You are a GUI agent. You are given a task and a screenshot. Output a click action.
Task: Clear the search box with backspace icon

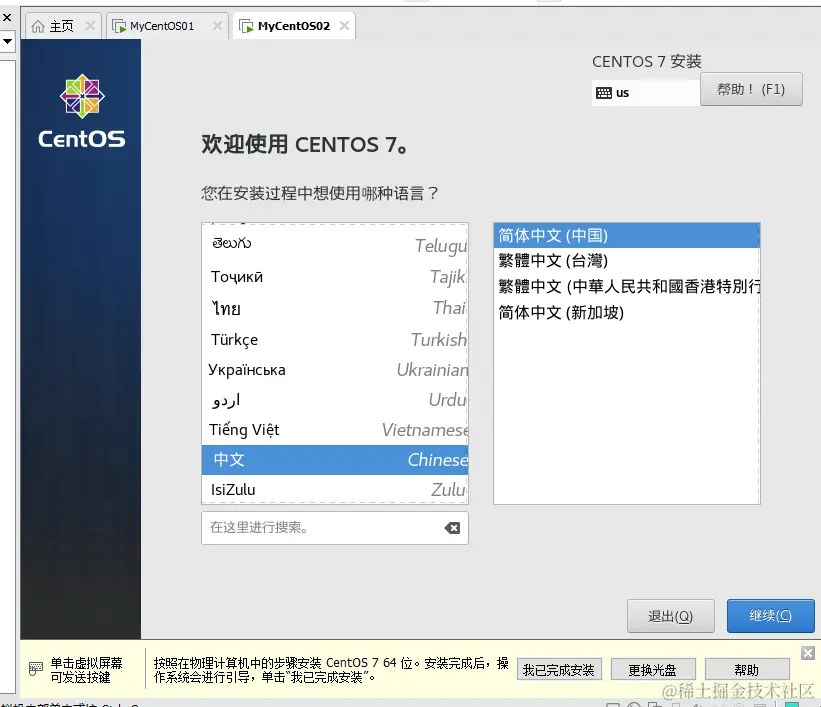452,528
